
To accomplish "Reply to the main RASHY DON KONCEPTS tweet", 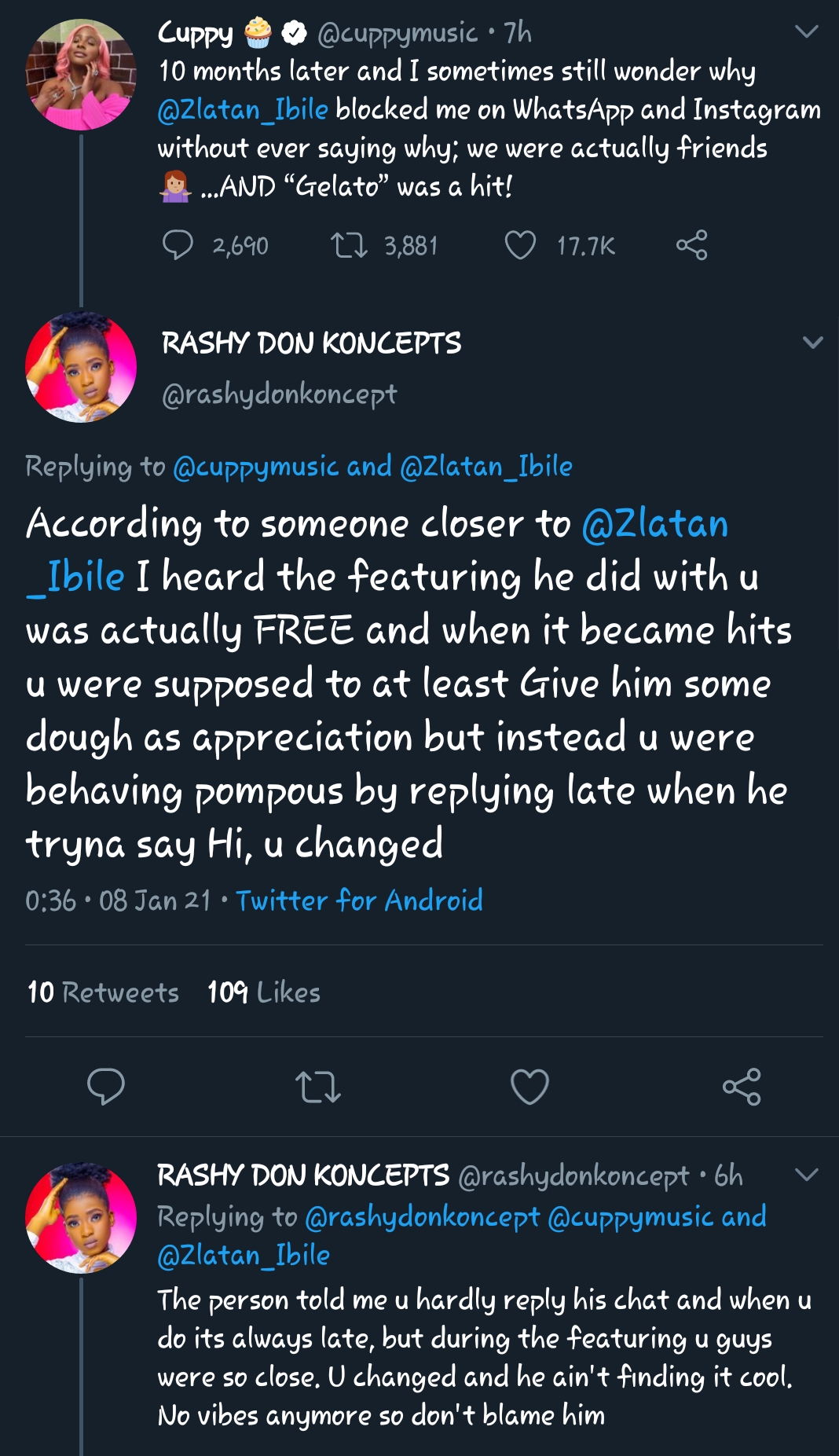I will coord(105,1087).
